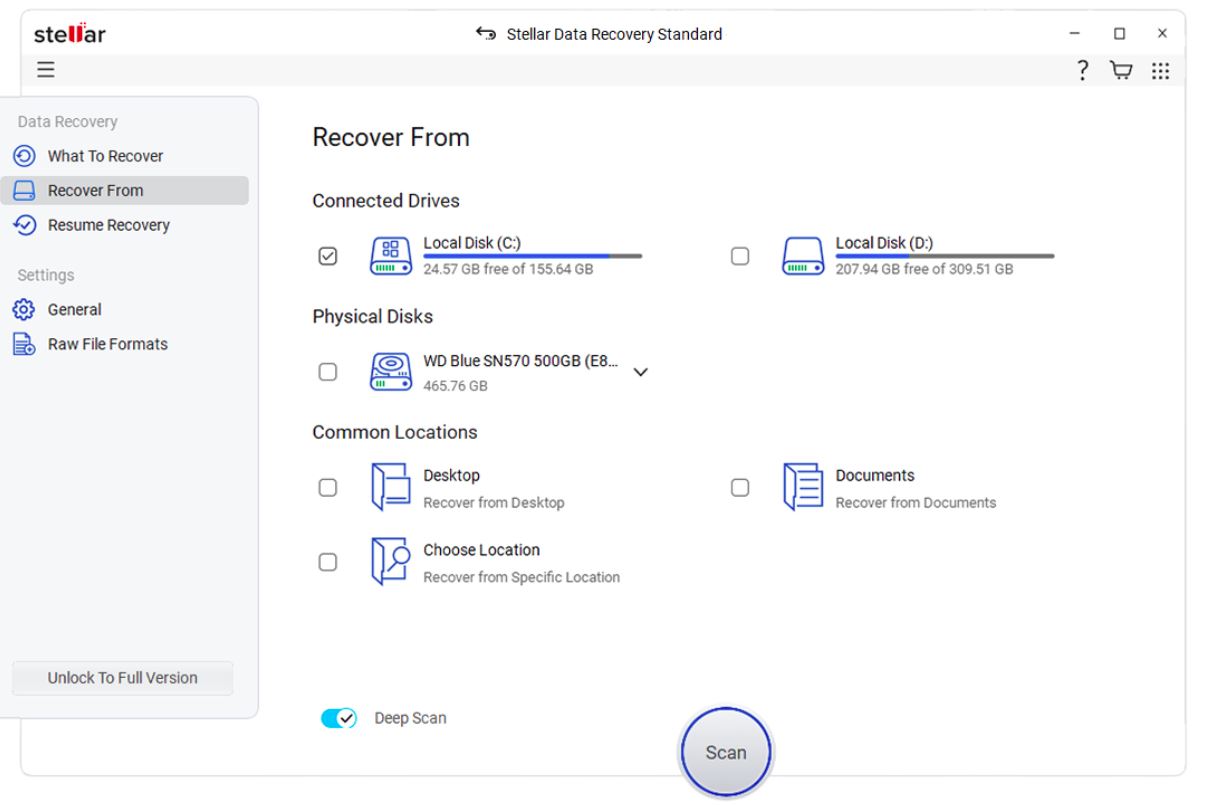Viewport: 1205px width, 805px height.
Task: Click the Local Disk (D:) label
Action: click(x=885, y=243)
